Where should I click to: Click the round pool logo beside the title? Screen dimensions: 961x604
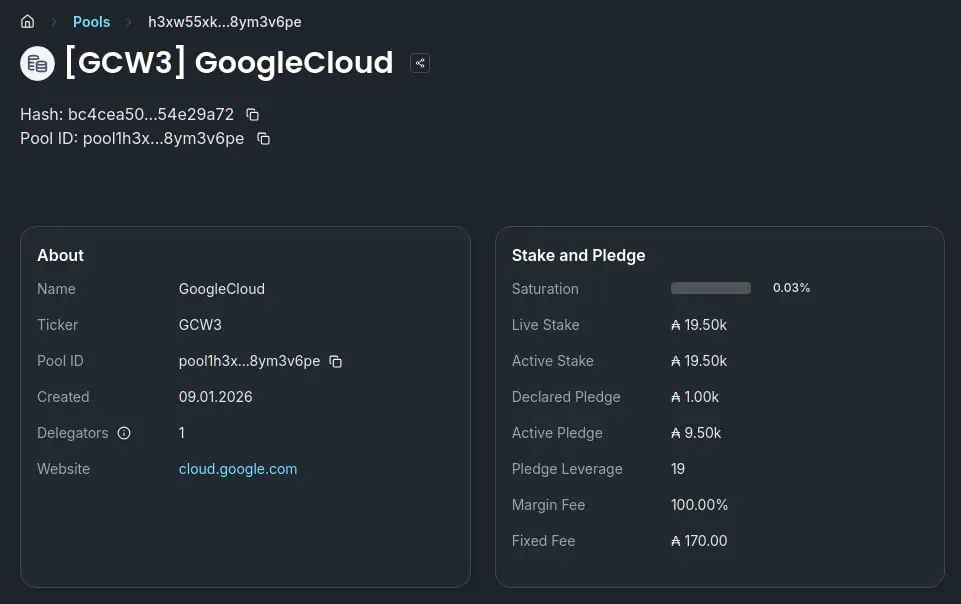point(37,64)
